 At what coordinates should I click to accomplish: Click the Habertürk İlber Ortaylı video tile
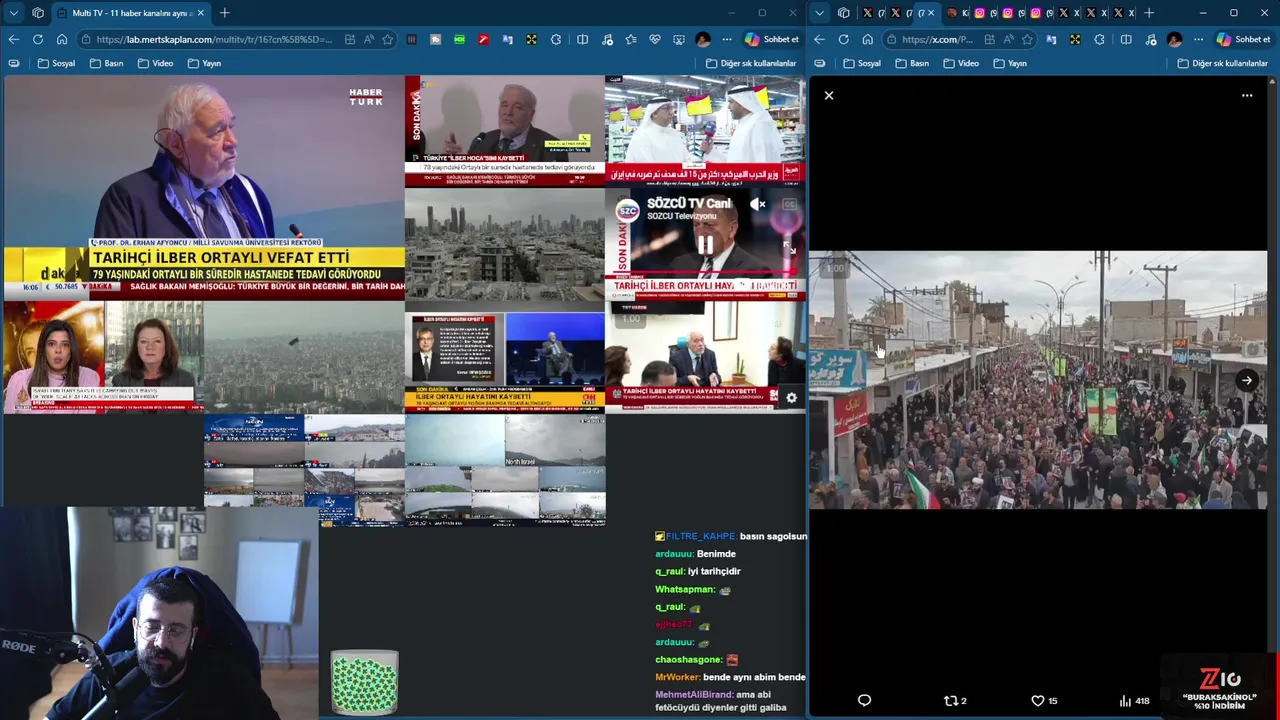(204, 188)
